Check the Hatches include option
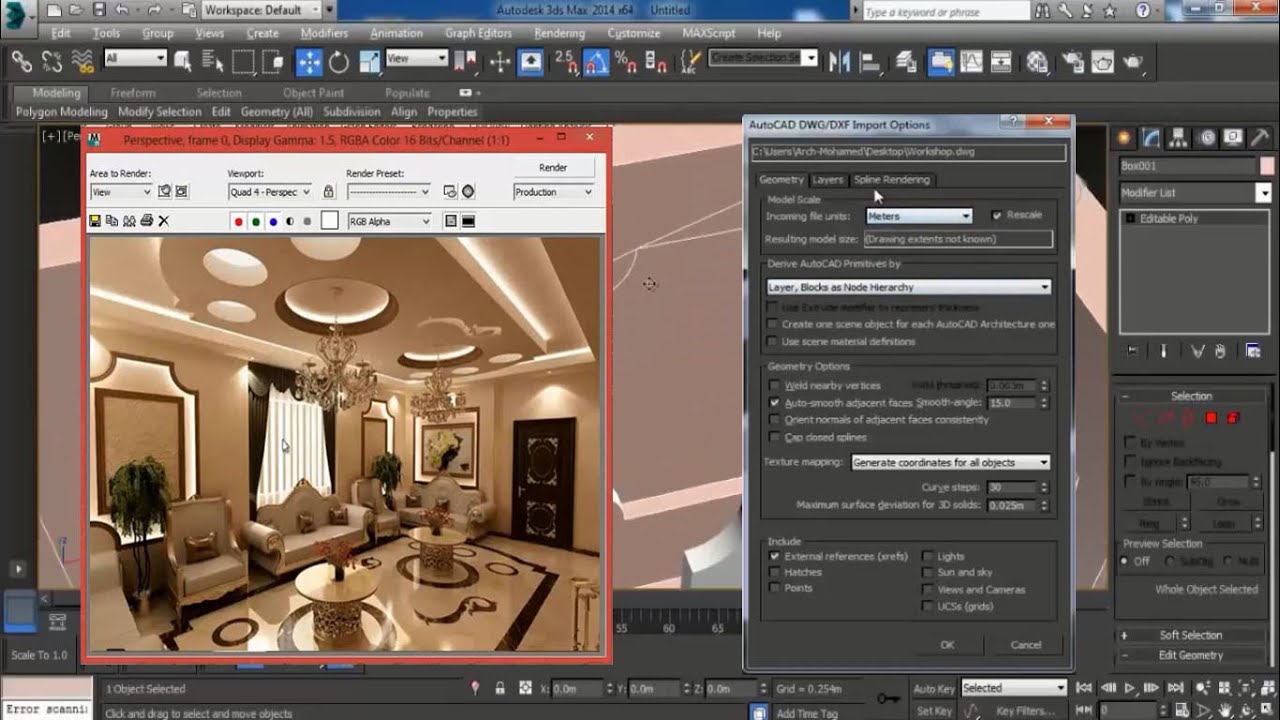Screen dimensions: 1280x720 click(x=774, y=572)
